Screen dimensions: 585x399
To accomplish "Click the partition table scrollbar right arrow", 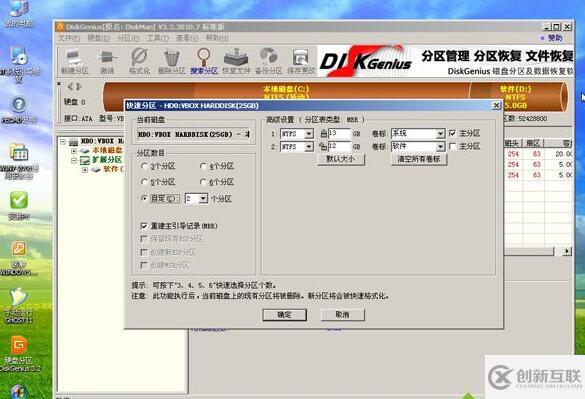I will [x=567, y=251].
